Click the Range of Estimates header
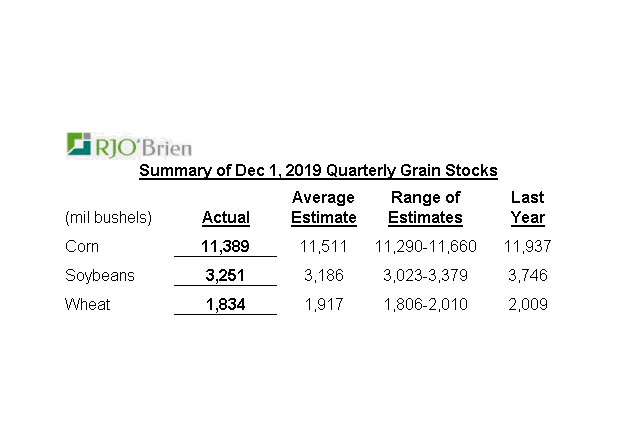 click(425, 207)
